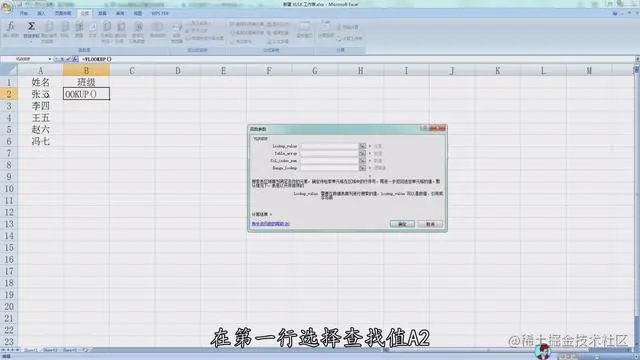Click Evaluate Formula in the ribbon
Image resolution: width=640 pixels, height=360 pixels.
[278, 41]
